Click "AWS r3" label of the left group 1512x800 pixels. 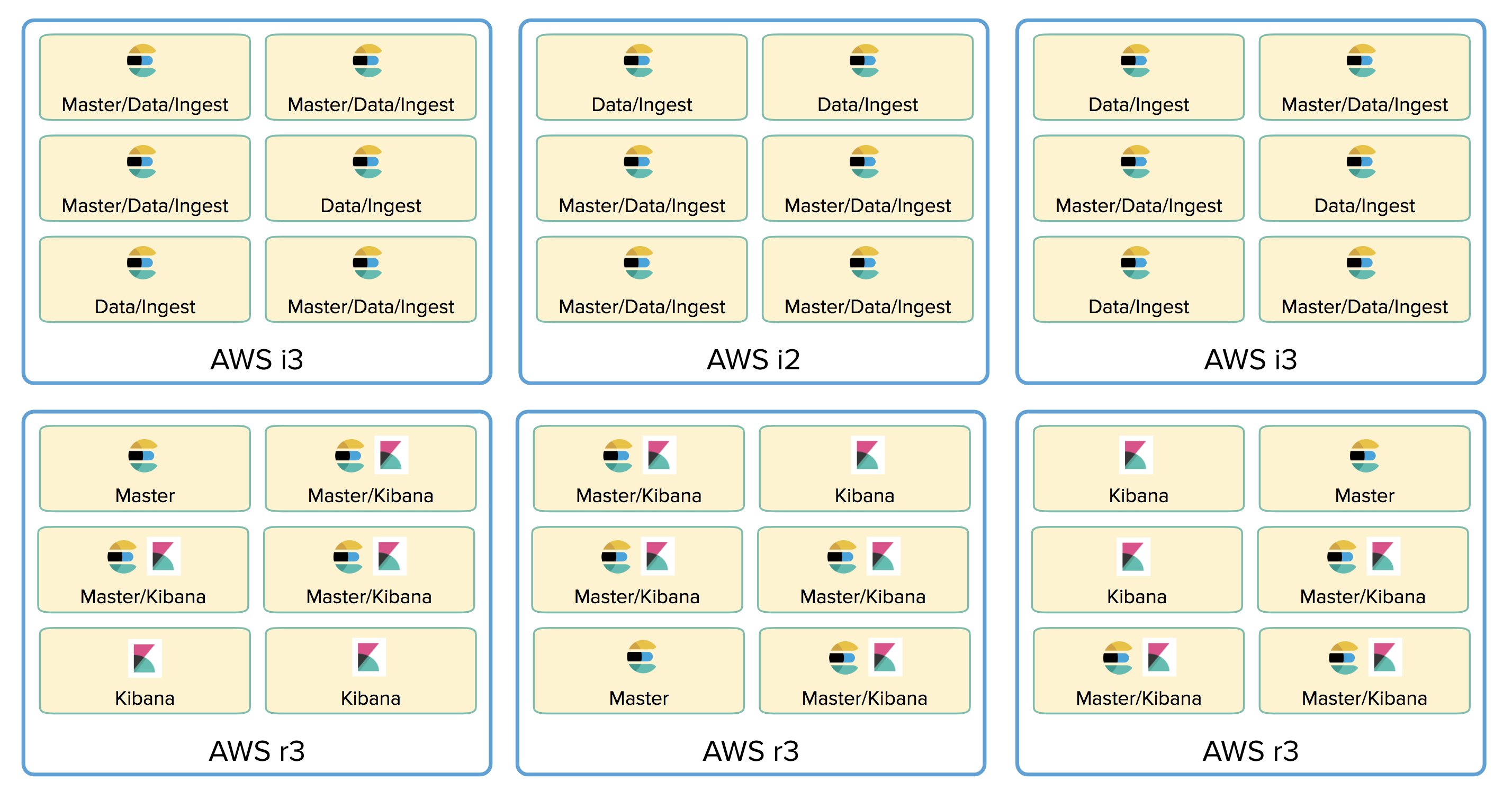(x=256, y=751)
